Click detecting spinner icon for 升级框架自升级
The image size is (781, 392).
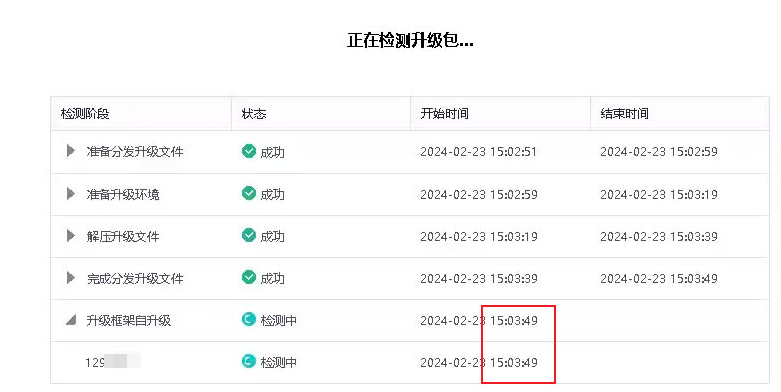[249, 319]
